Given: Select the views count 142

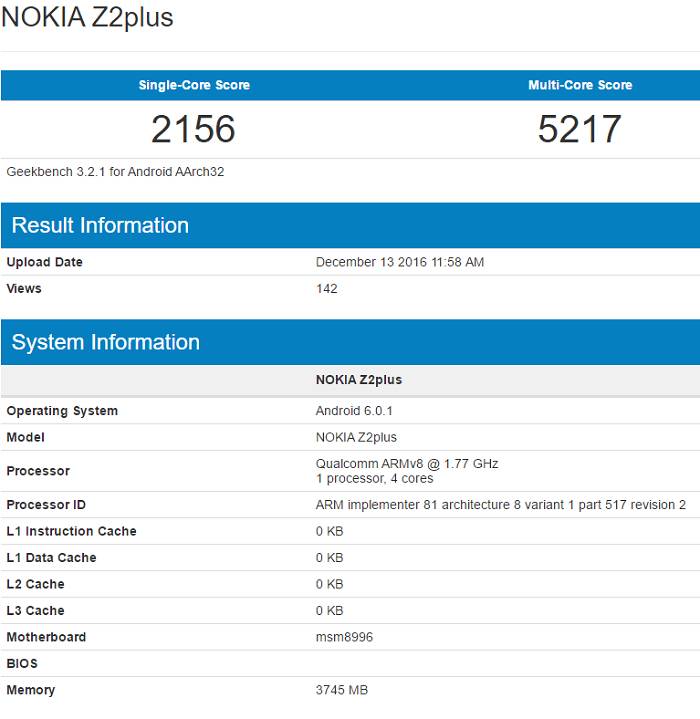Looking at the screenshot, I should point(326,288).
